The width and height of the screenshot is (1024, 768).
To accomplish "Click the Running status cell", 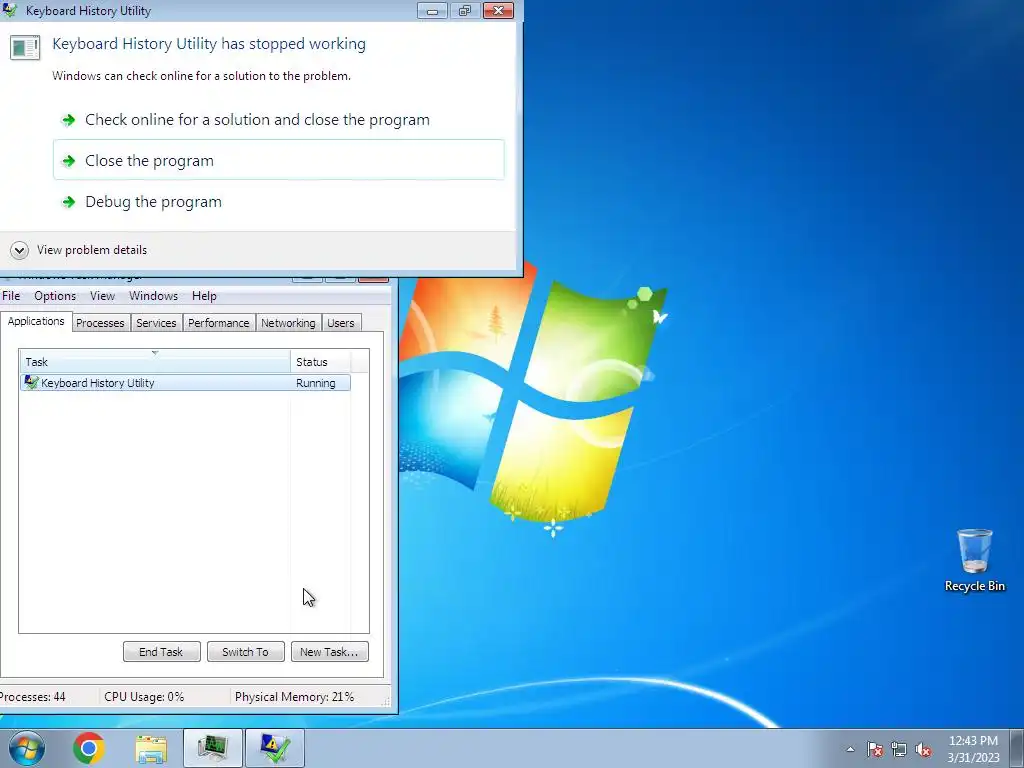I will (x=315, y=383).
